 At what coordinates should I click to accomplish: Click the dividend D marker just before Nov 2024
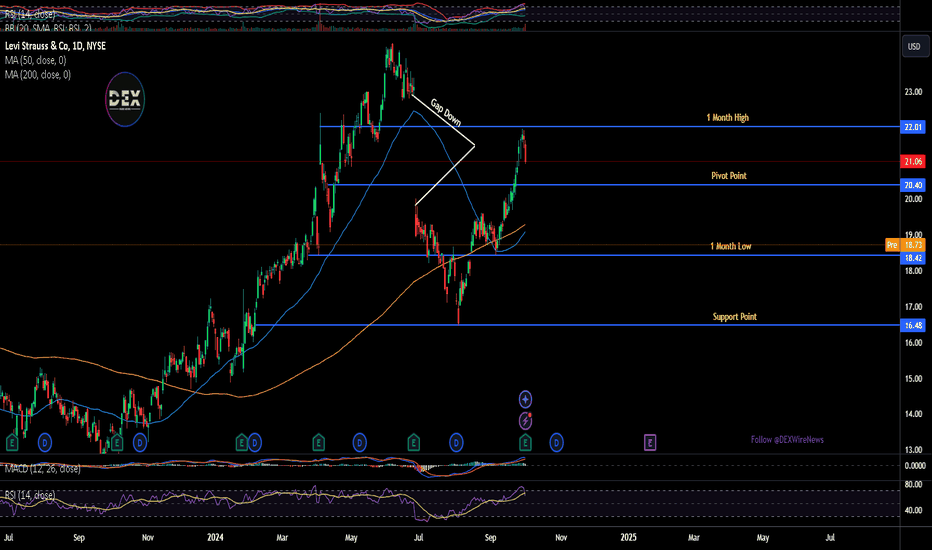tap(556, 442)
